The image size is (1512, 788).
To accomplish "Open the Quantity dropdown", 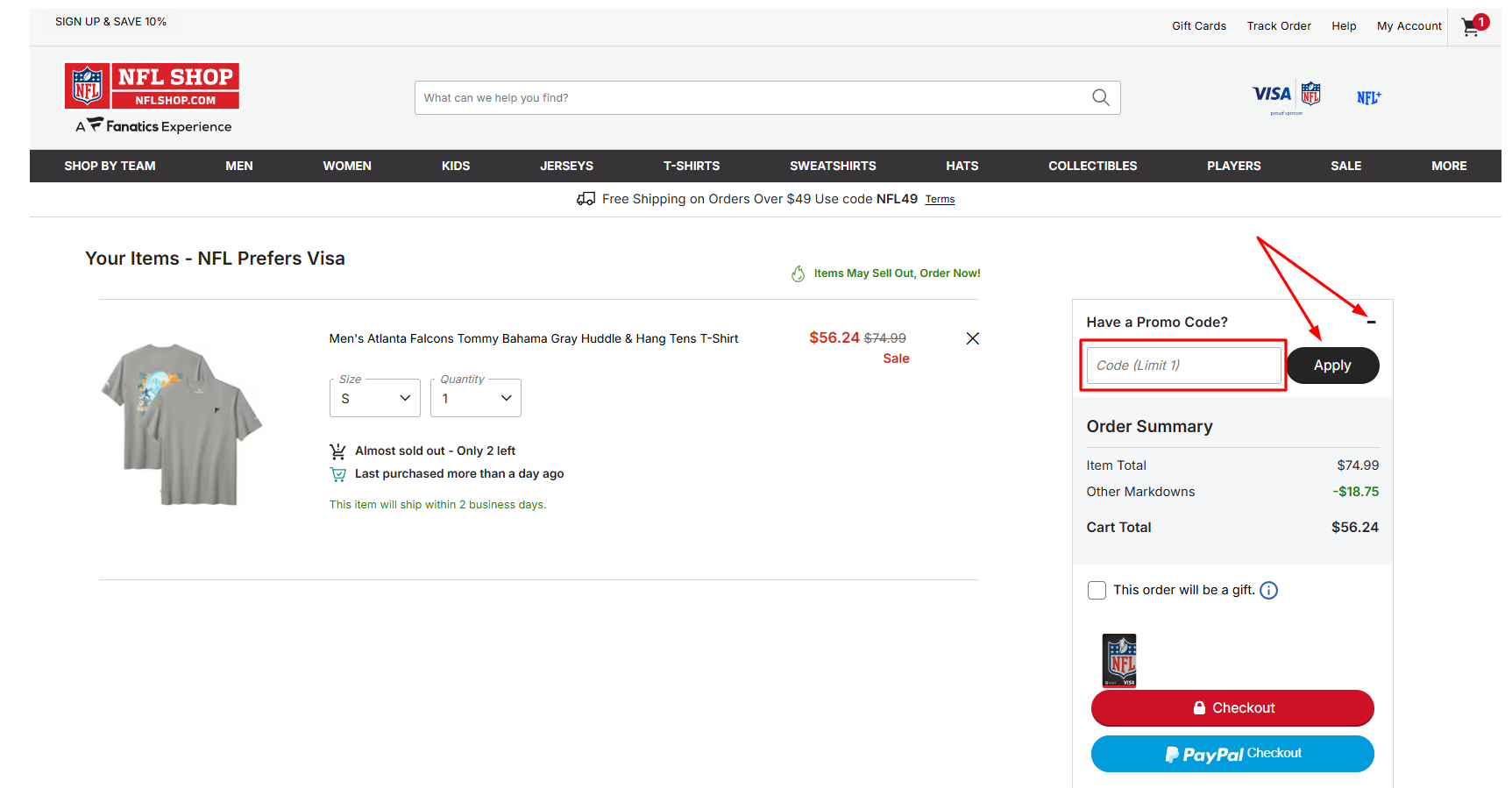I will pos(476,398).
